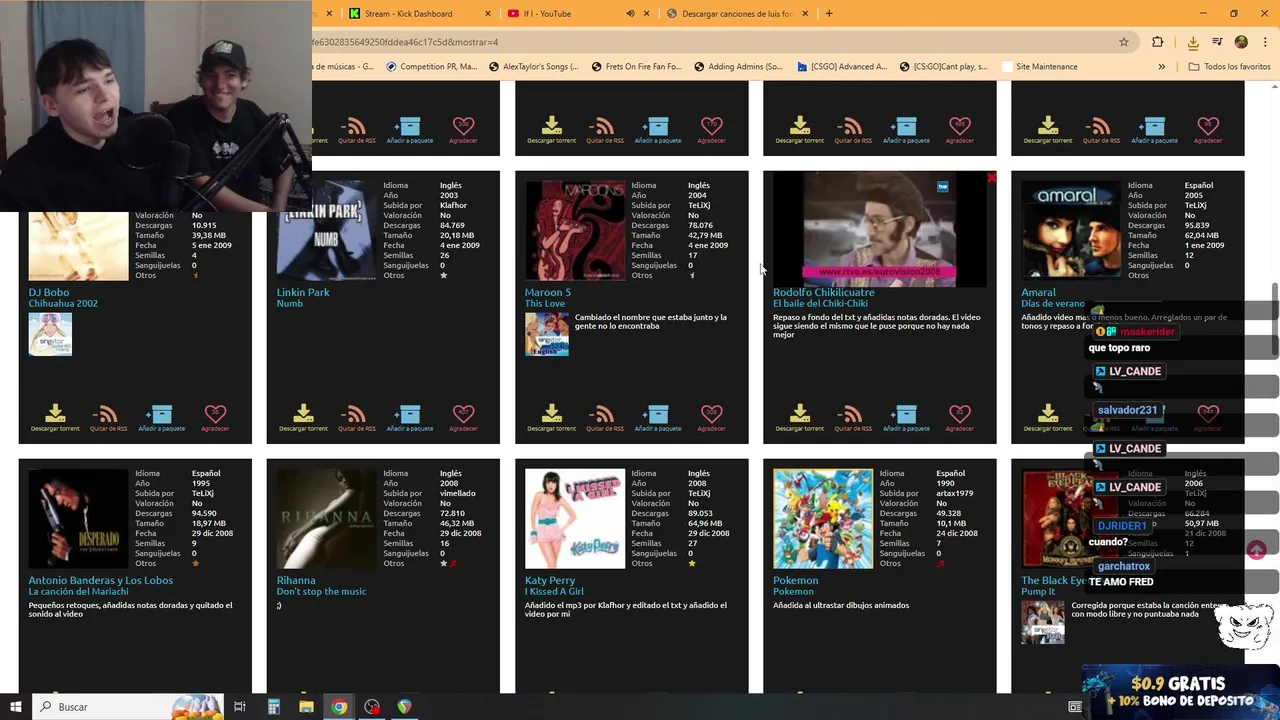
Task: Play the Rodolfo Chikilicuatre video thumbnail
Action: tap(880, 230)
